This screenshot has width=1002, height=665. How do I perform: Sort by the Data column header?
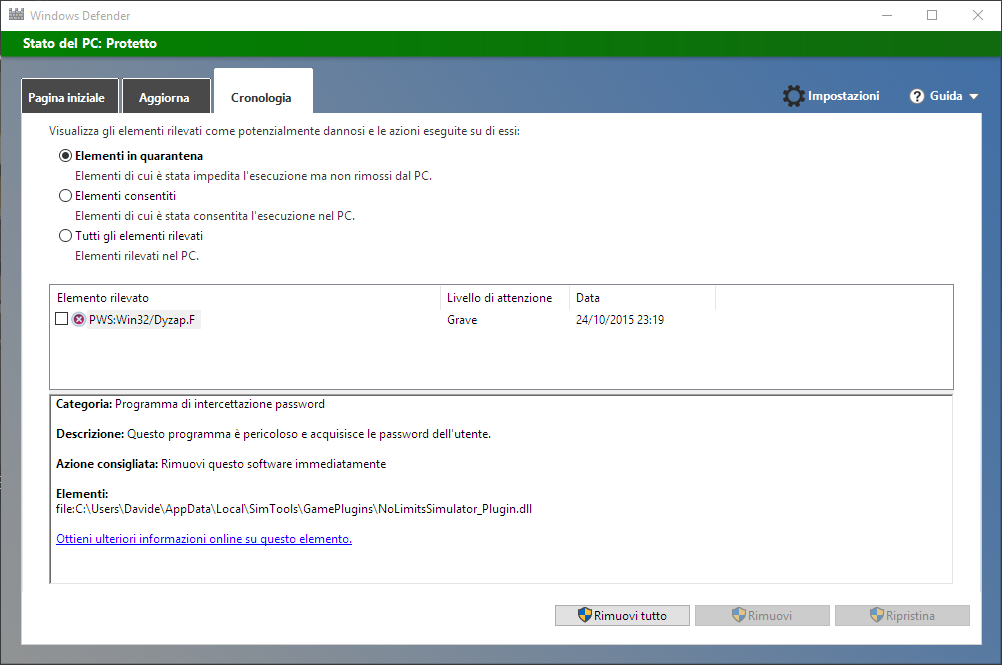(642, 298)
